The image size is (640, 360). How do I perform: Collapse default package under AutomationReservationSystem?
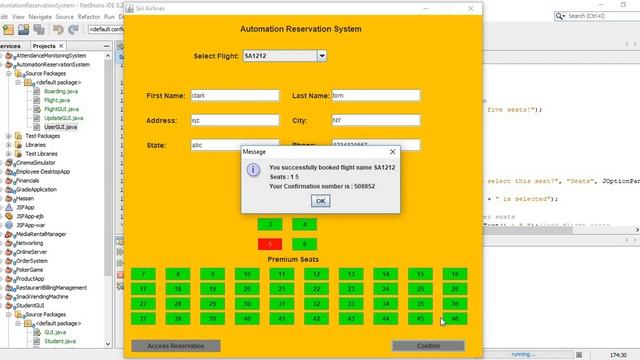[18, 82]
